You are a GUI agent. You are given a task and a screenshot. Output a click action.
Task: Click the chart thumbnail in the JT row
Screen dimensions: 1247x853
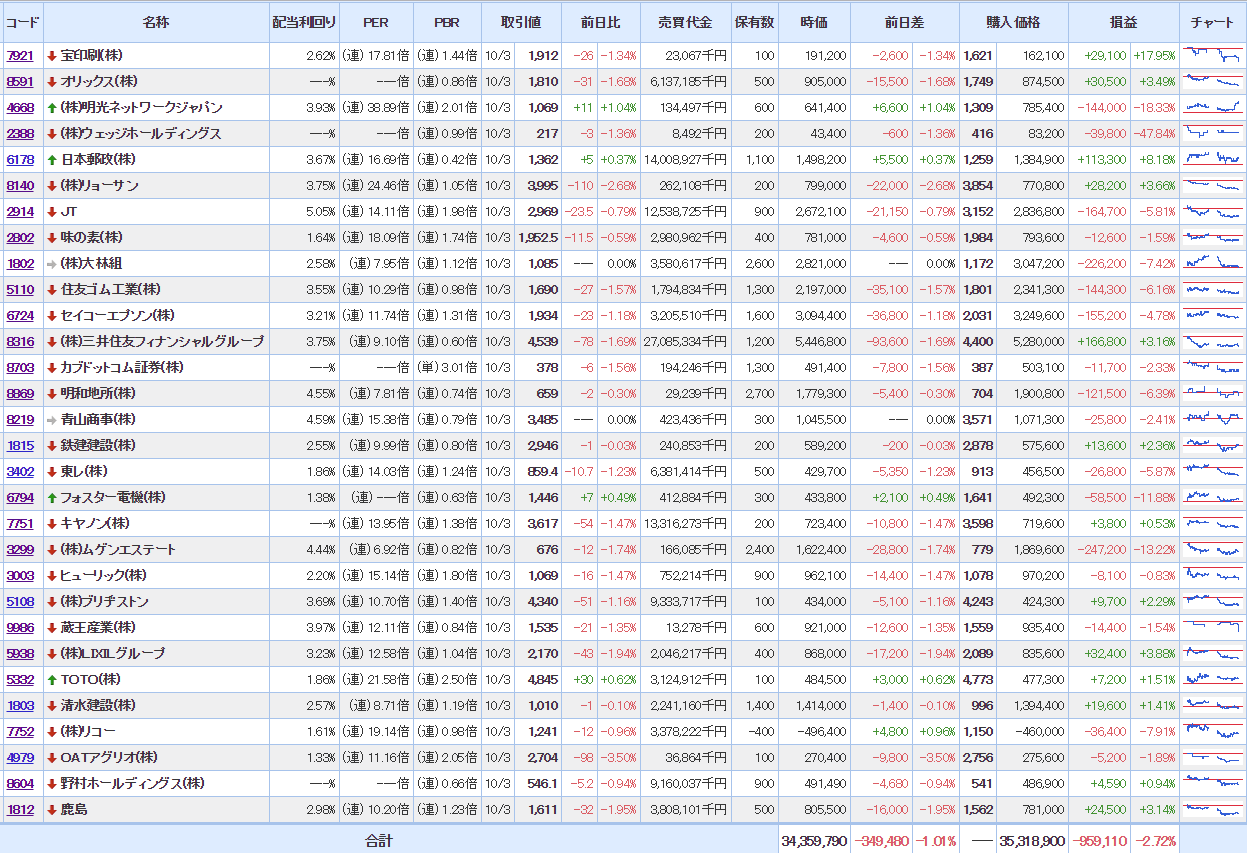[x=1212, y=211]
